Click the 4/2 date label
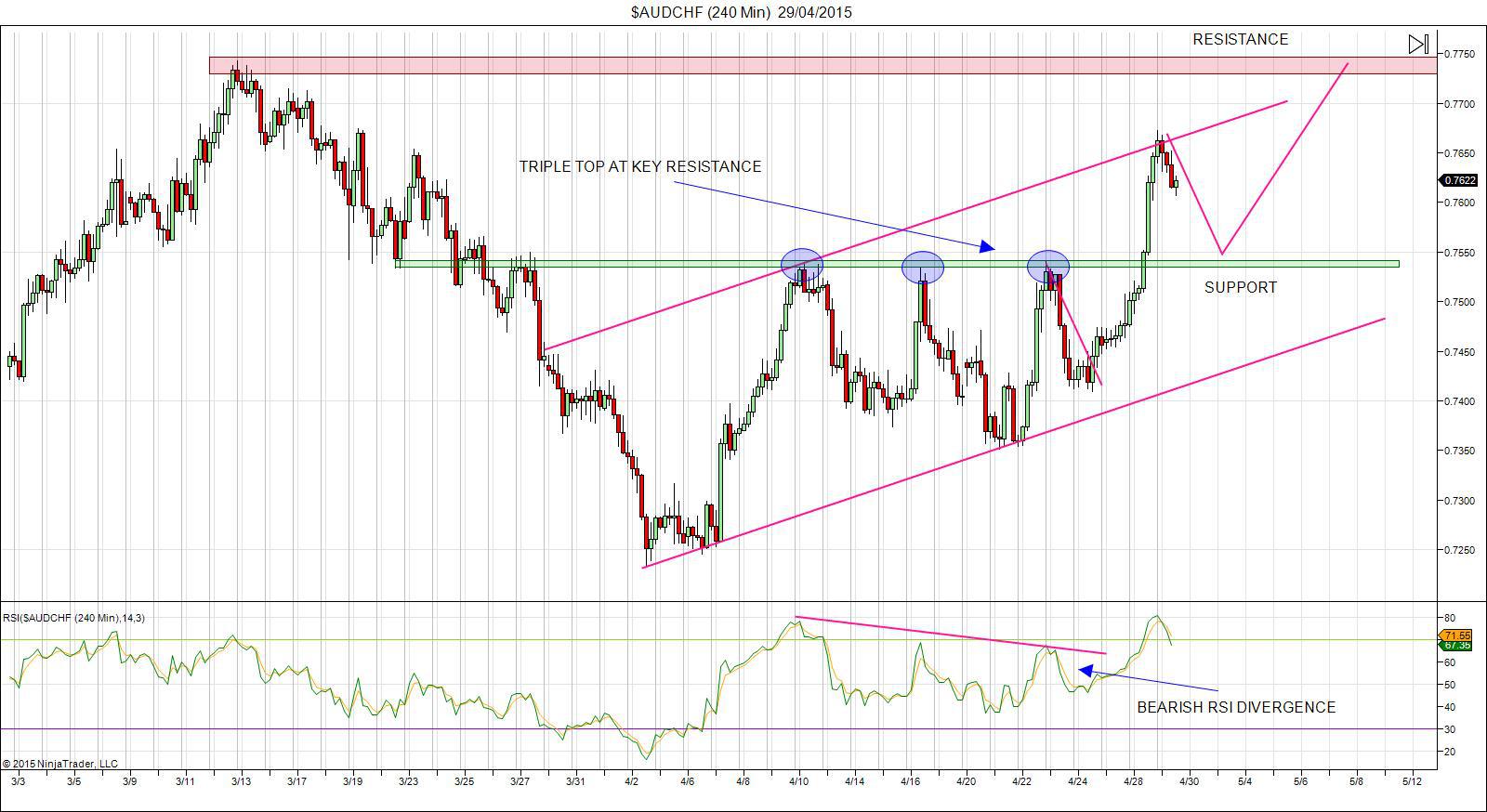1487x812 pixels. [632, 781]
